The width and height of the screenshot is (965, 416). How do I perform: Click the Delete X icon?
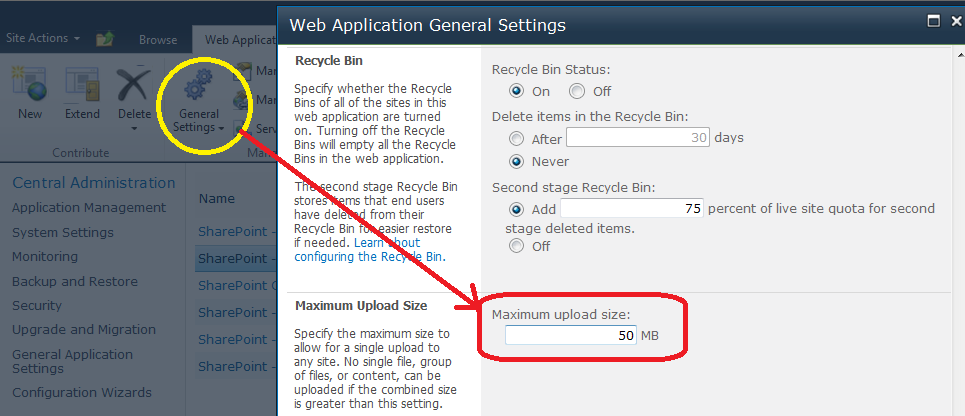click(134, 84)
